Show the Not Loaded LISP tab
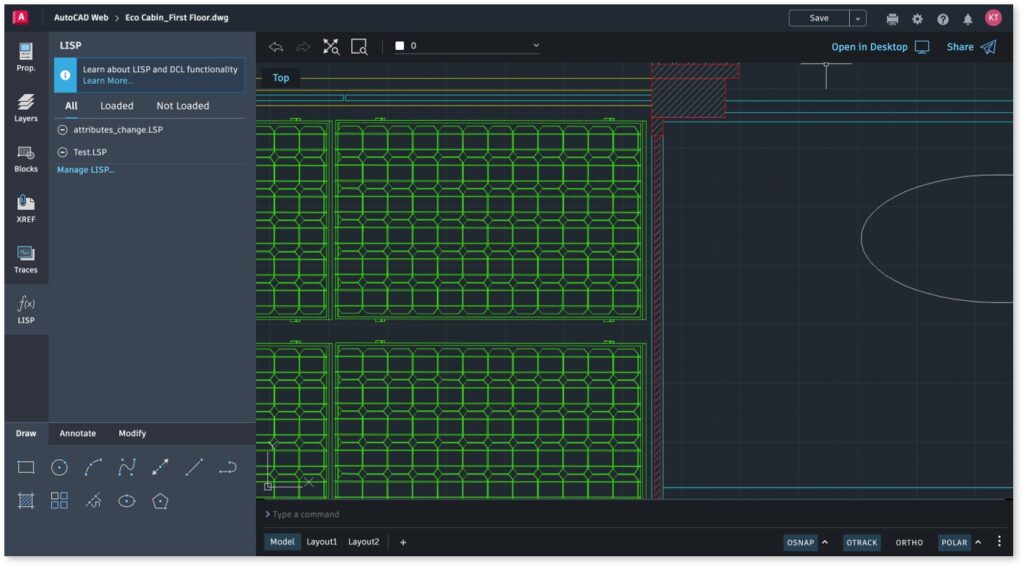The height and width of the screenshot is (567, 1024). point(182,106)
